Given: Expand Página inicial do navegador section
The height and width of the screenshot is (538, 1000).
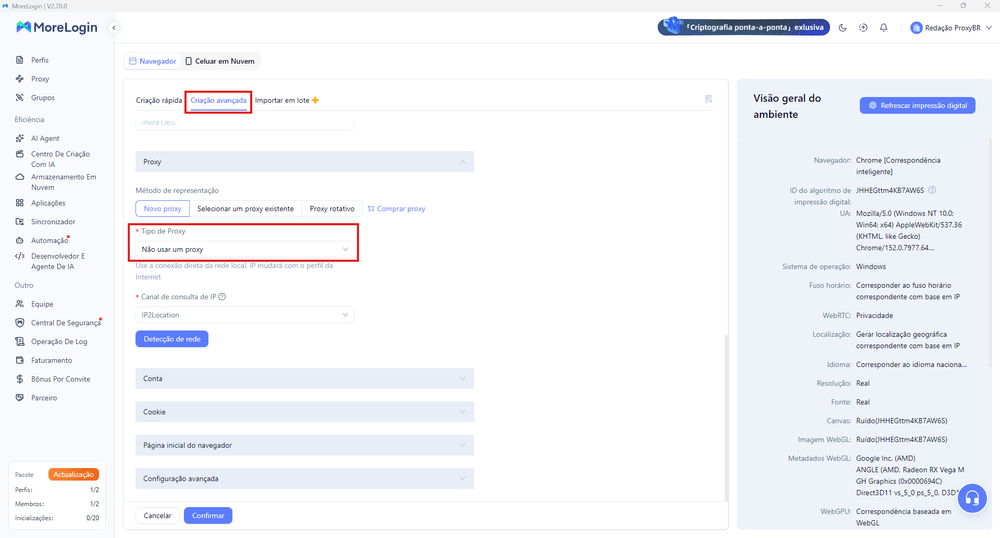Looking at the screenshot, I should pos(304,445).
